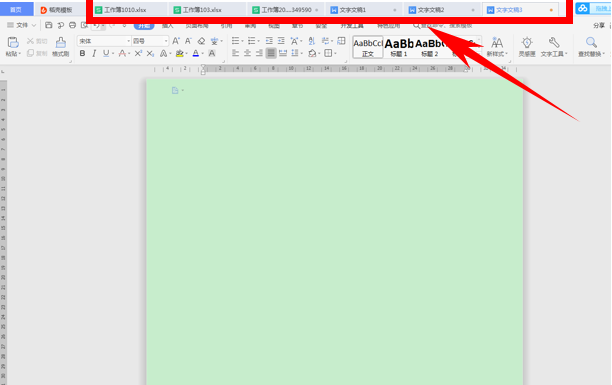Viewport: 612px width, 385px height.
Task: Open the 四号 font size dropdown
Action: pos(150,41)
